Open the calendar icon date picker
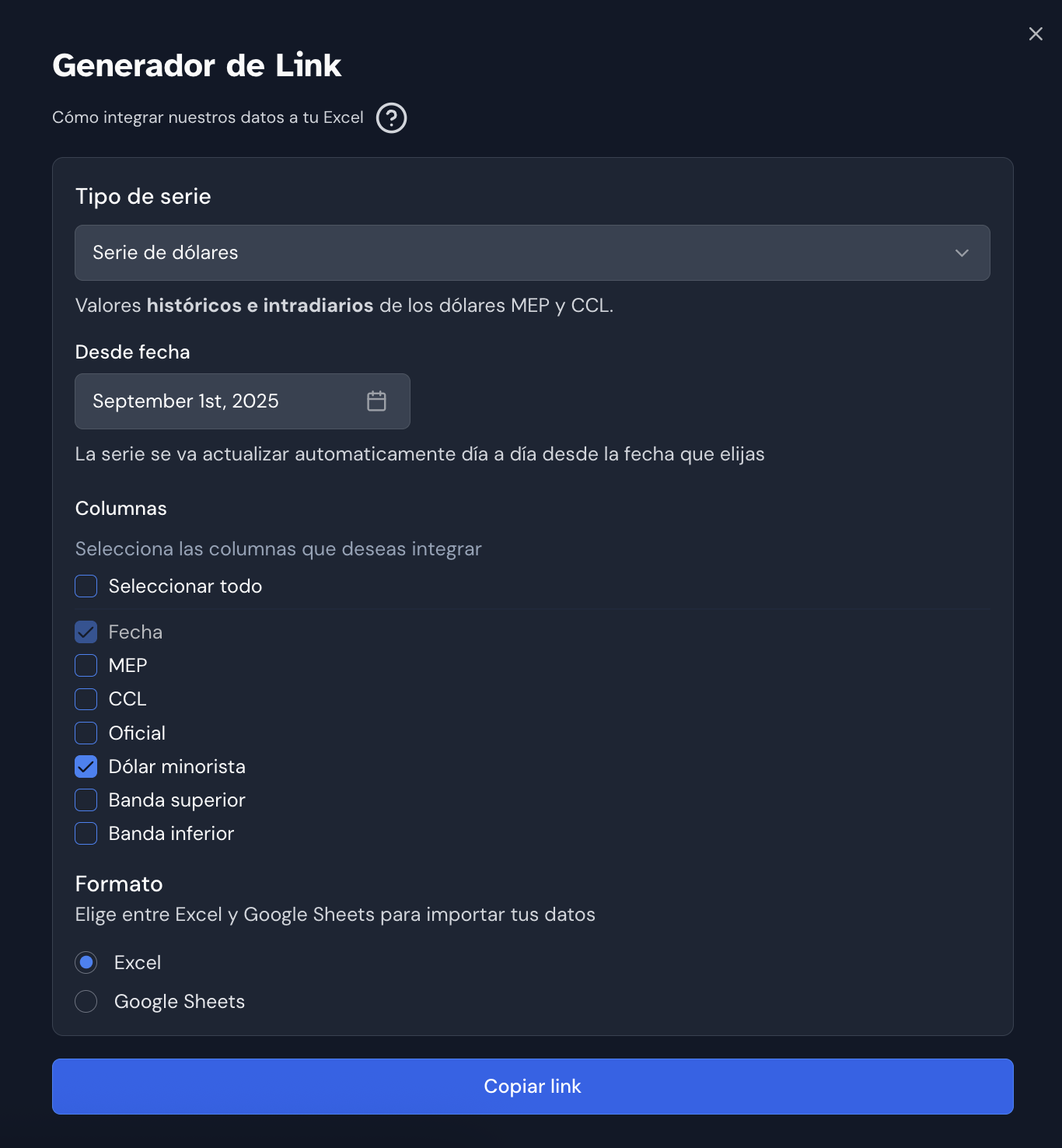The width and height of the screenshot is (1062, 1148). click(x=376, y=401)
